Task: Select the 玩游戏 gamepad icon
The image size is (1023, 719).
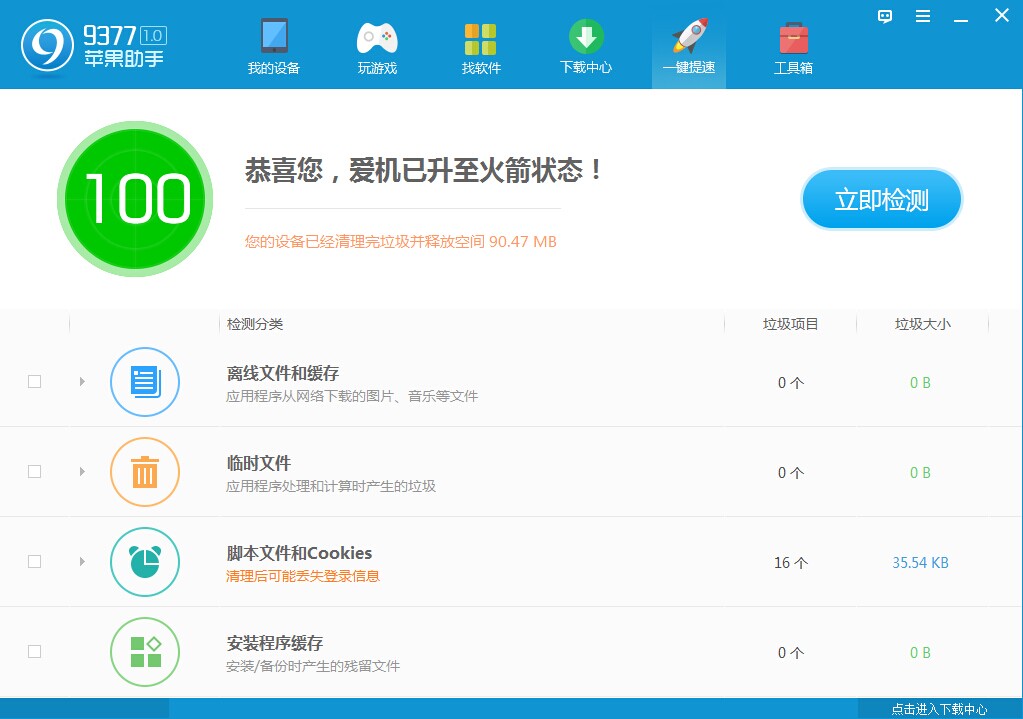Action: tap(377, 45)
